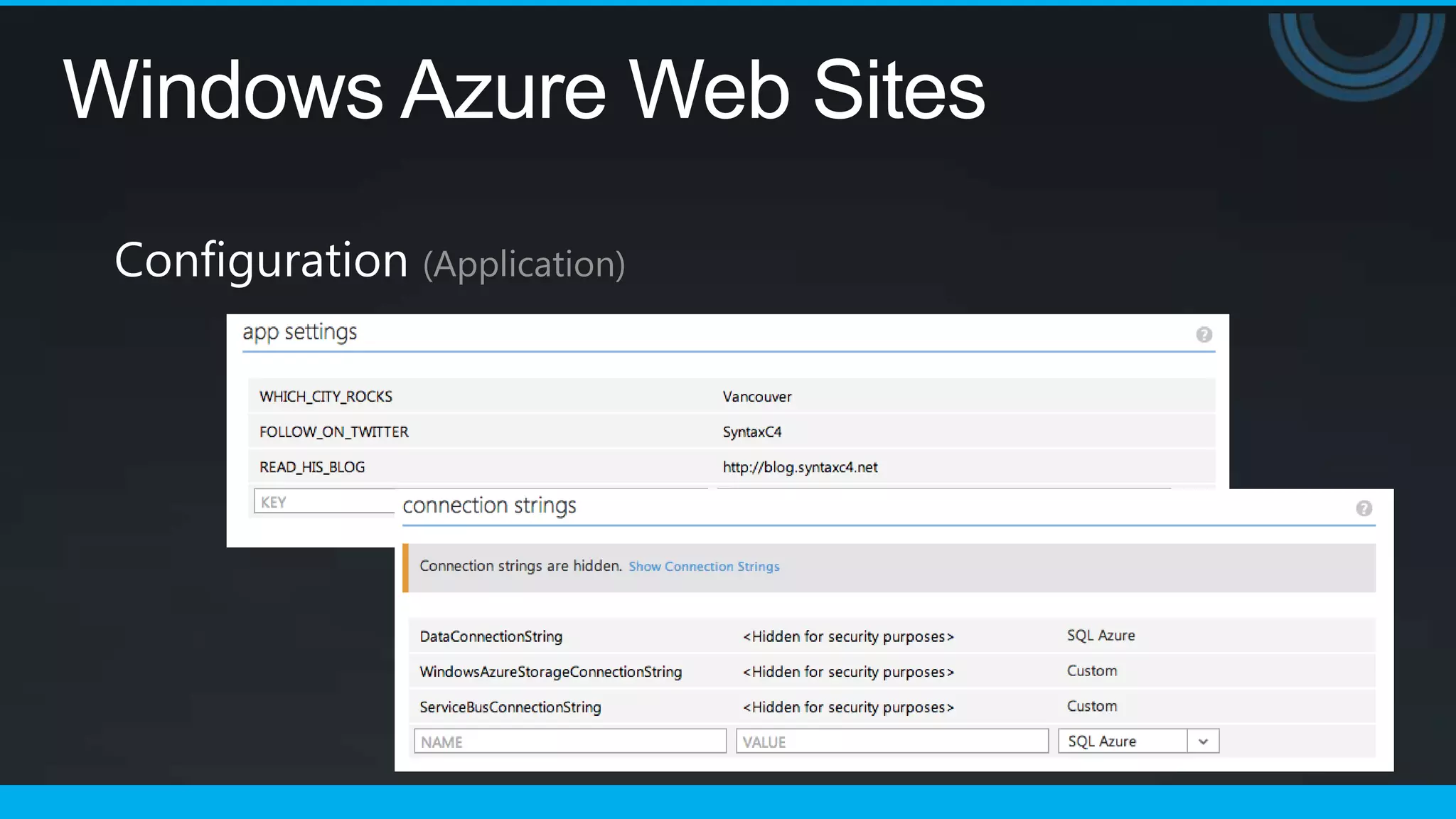Select the ServiceBusConnectionString name
This screenshot has height=819, width=1456.
tap(510, 707)
